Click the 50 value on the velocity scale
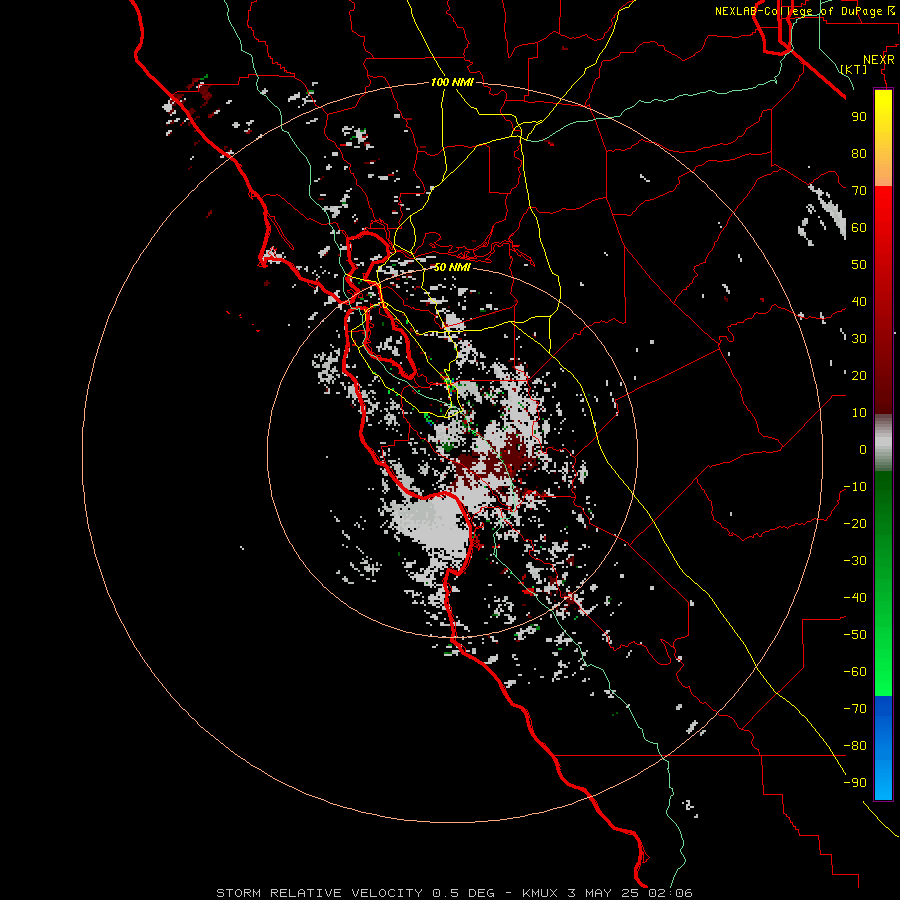 [x=859, y=265]
